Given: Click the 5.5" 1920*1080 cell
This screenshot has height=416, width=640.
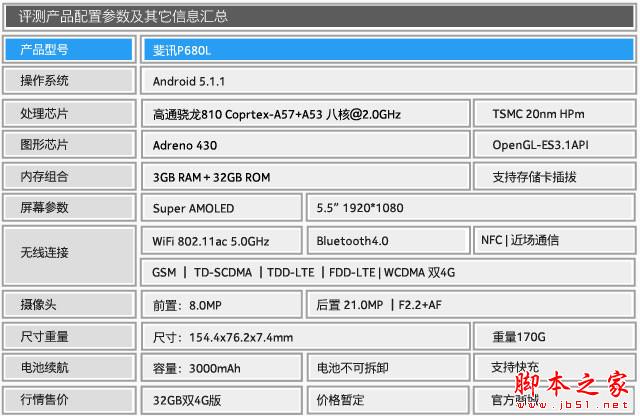Looking at the screenshot, I should coord(471,208).
